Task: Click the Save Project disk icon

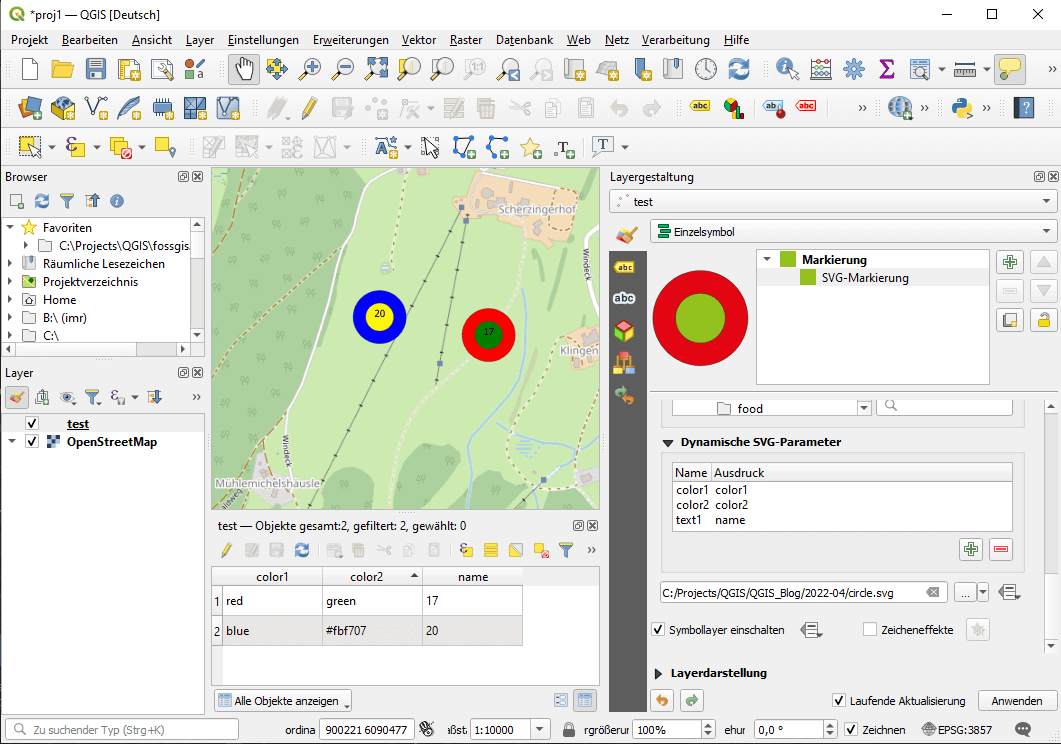Action: pos(96,69)
